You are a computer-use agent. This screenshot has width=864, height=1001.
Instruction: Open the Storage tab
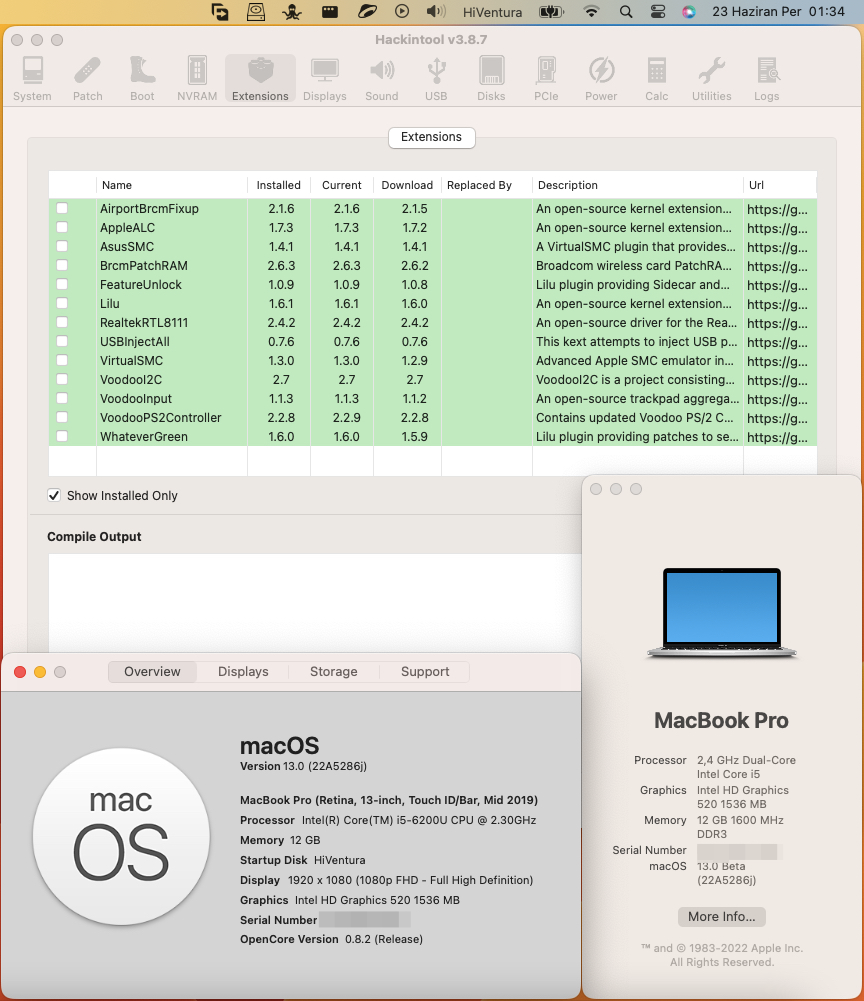pyautogui.click(x=333, y=672)
